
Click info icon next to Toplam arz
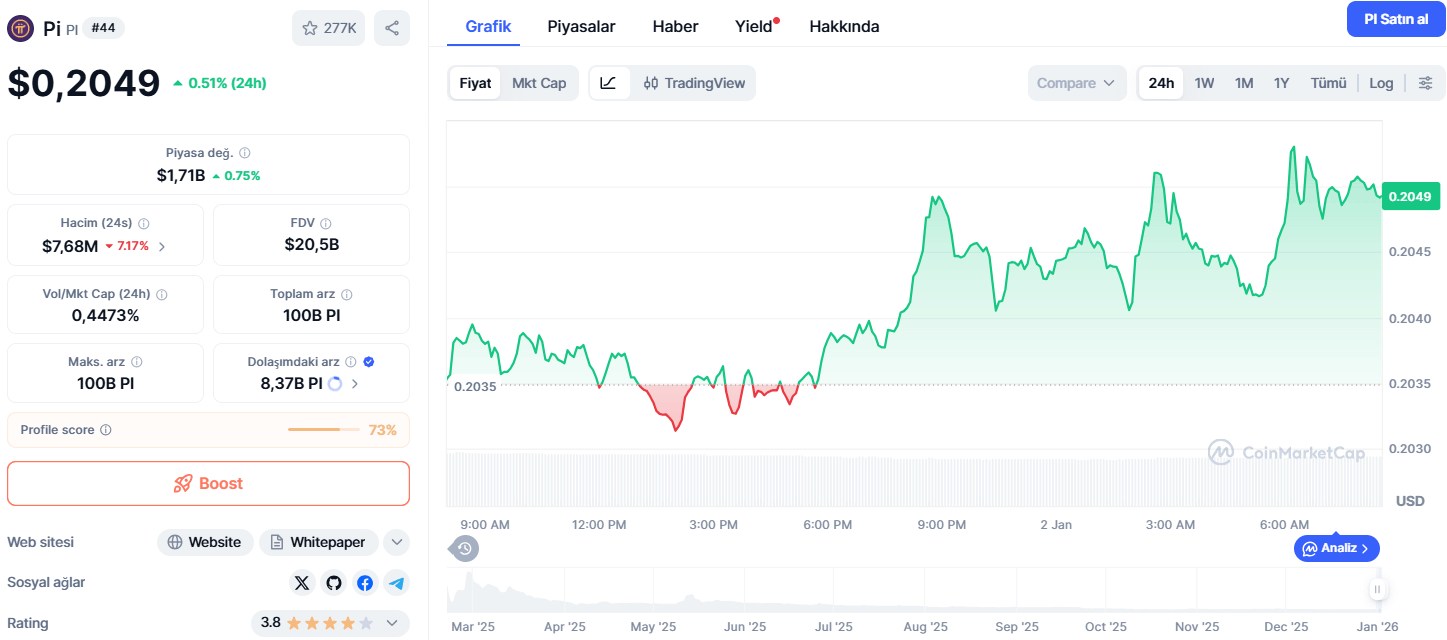pos(347,295)
